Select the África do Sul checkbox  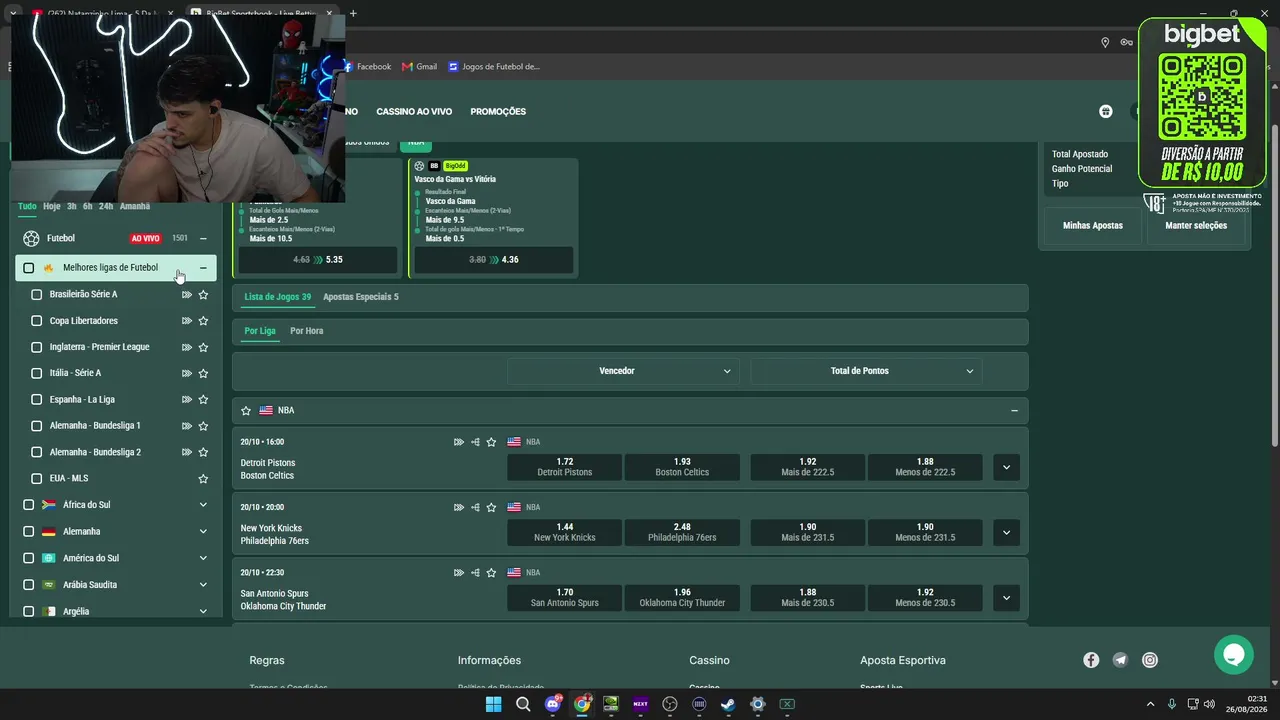[29, 505]
